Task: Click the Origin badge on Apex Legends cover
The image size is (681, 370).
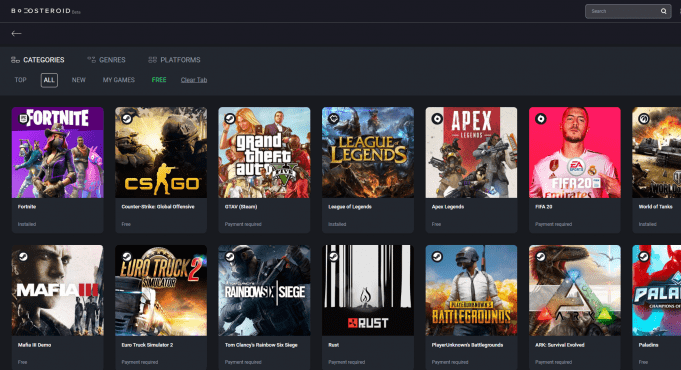Action: coord(437,119)
